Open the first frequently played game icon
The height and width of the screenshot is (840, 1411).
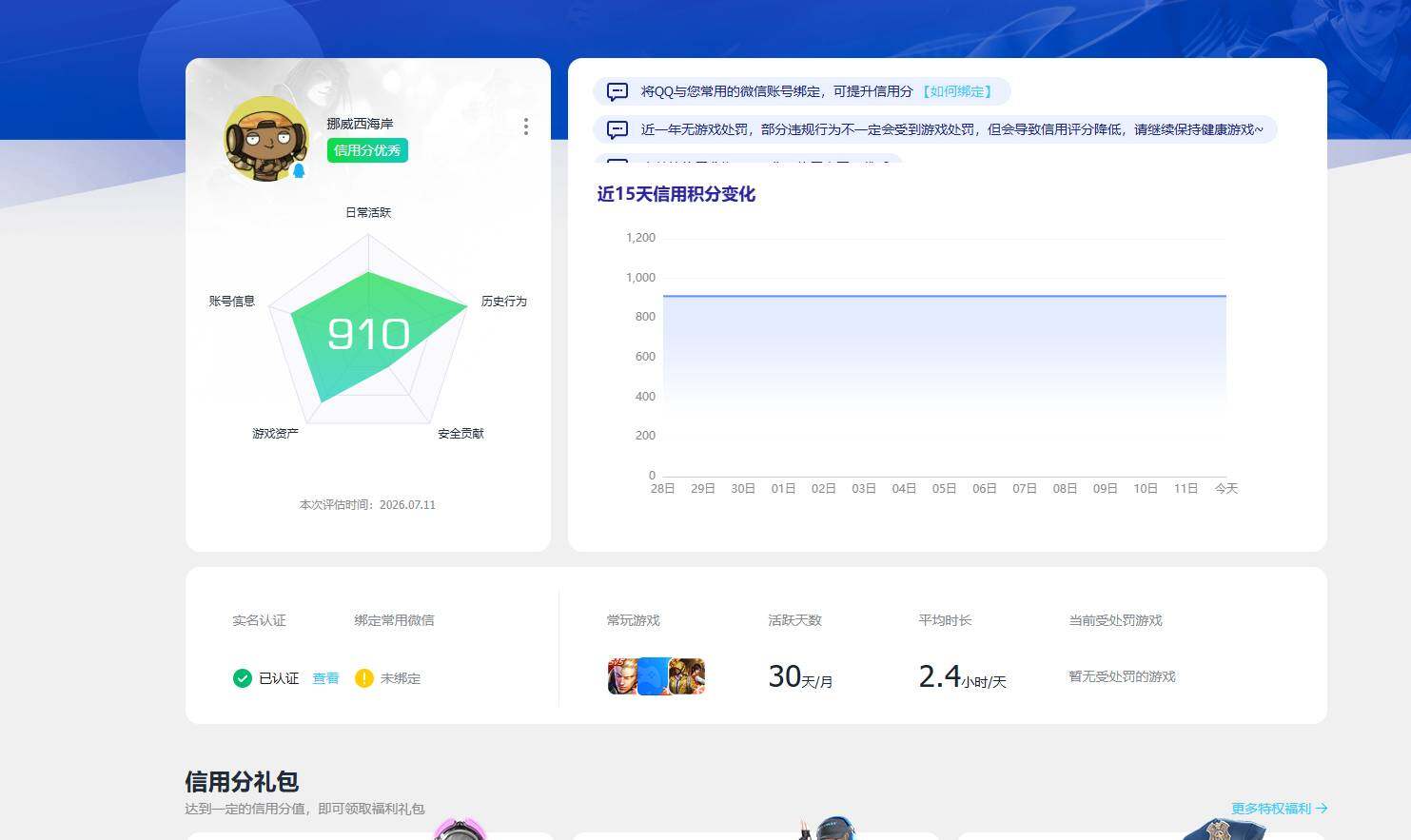622,676
